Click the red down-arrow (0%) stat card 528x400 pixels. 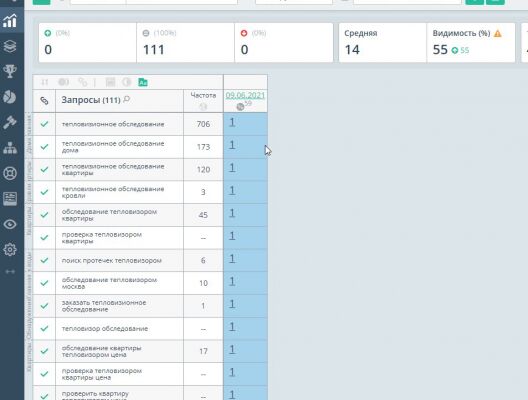pos(284,43)
